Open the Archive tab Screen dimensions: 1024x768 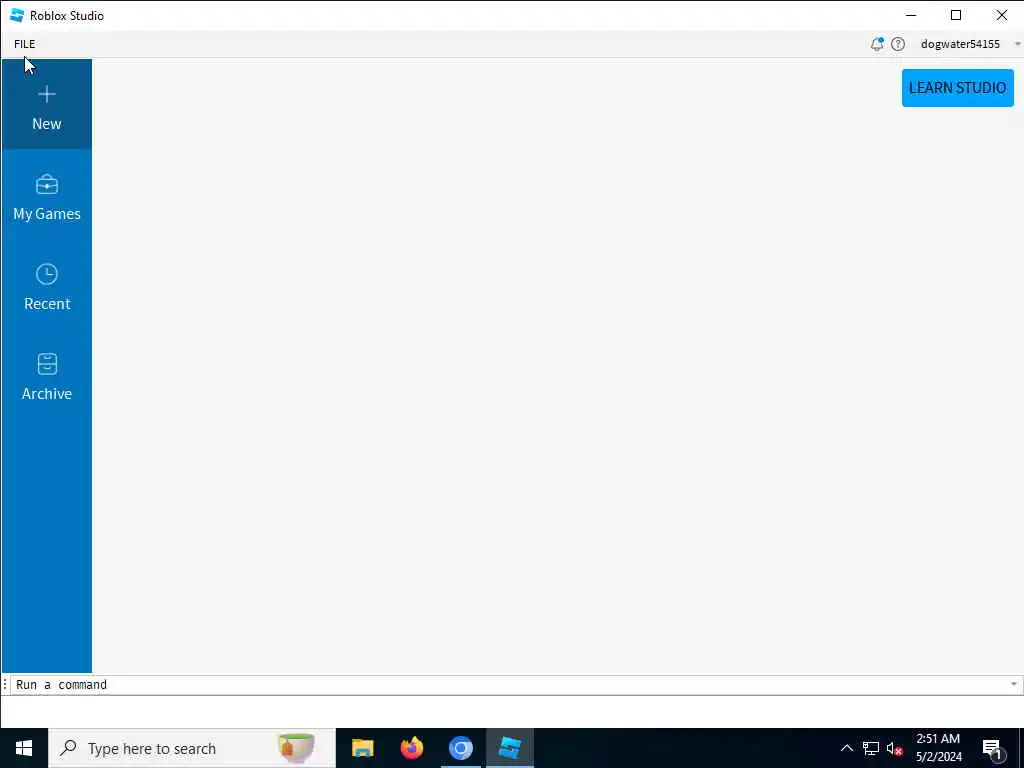click(46, 375)
